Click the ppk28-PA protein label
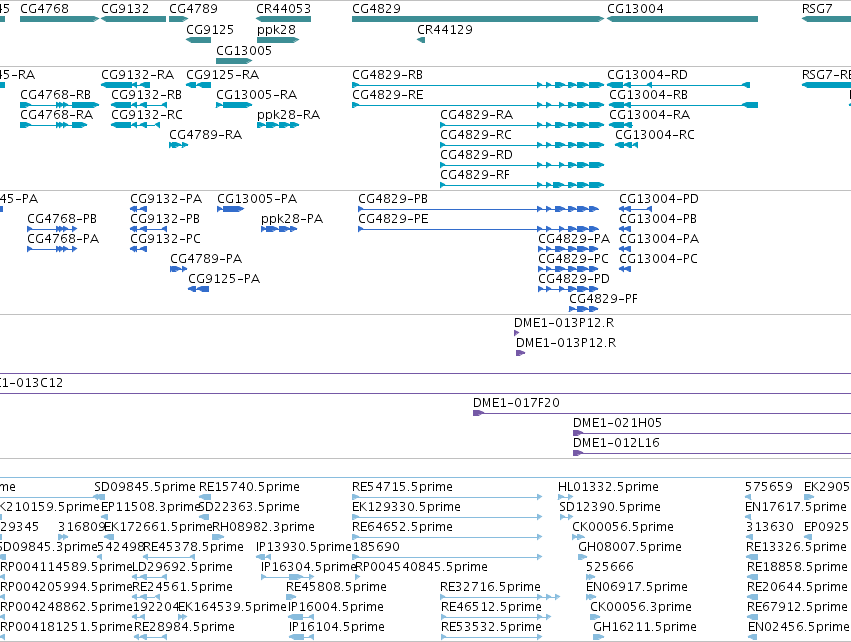Viewport: 851px width, 642px height. tap(292, 219)
